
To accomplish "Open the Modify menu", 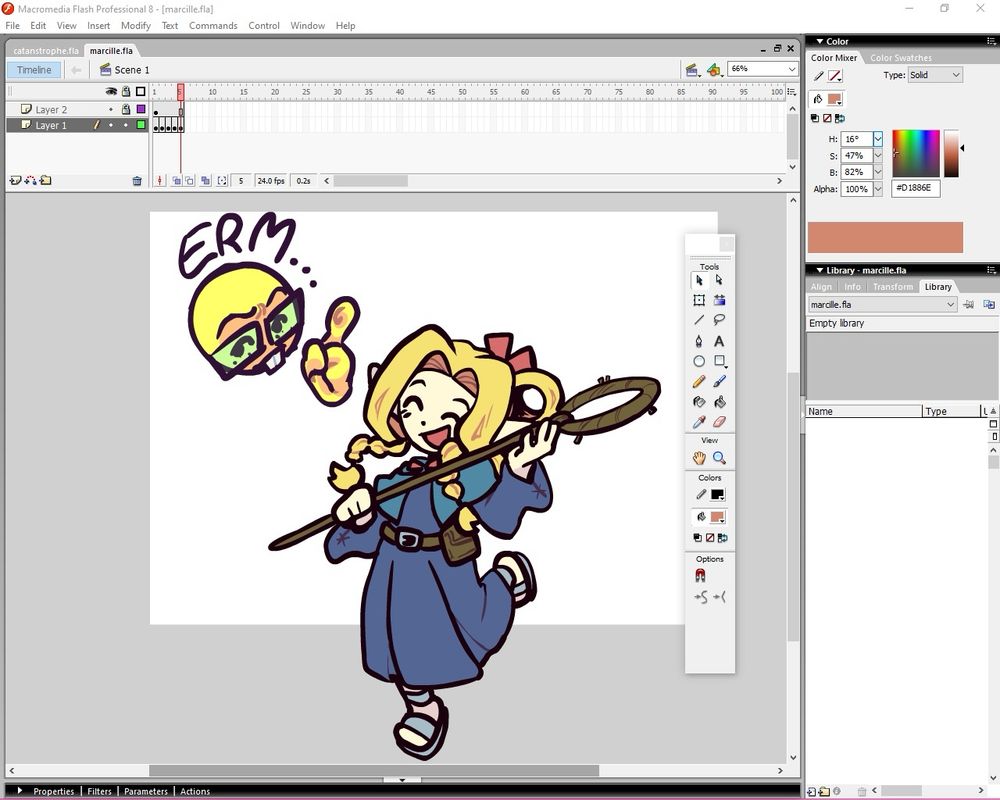I will point(135,25).
